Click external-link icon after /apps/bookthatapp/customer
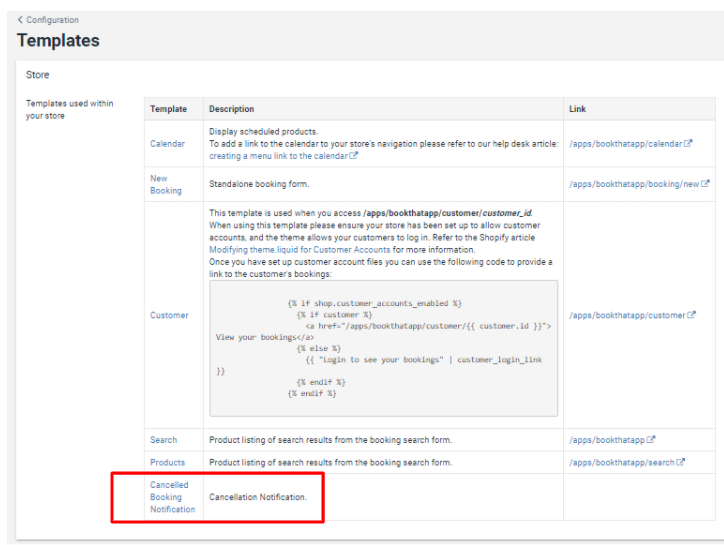724x545 pixels. pos(691,316)
